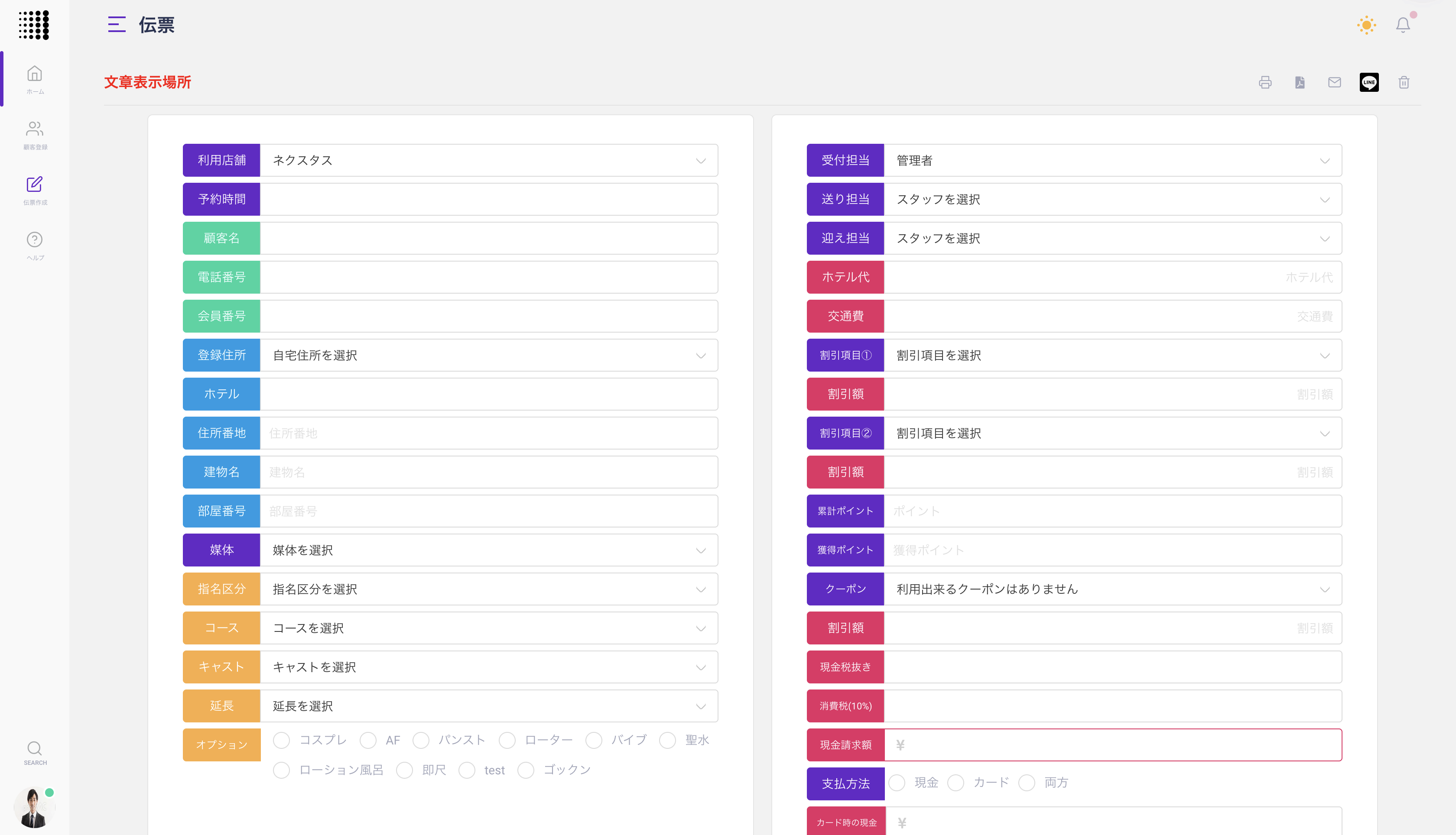Click the user avatar thumbnail
The width and height of the screenshot is (1456, 835).
[33, 808]
